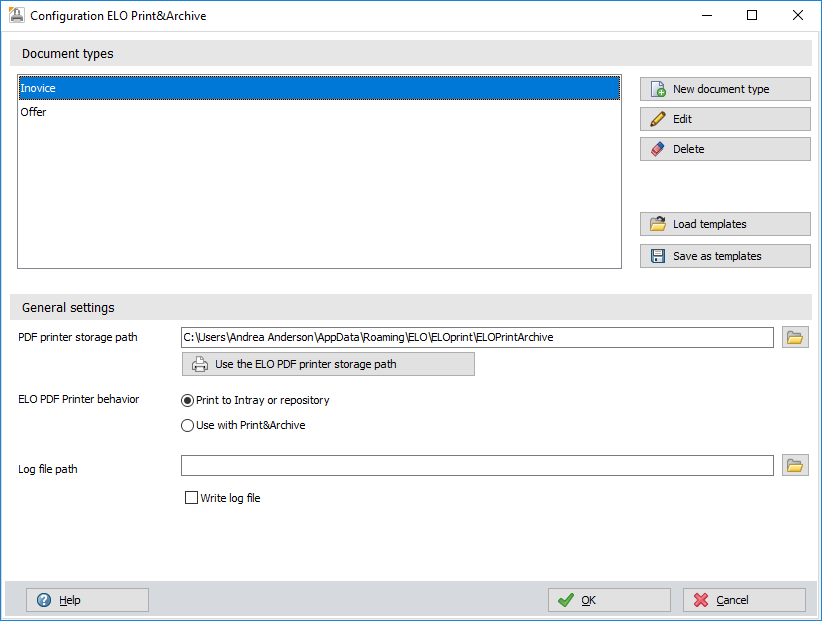This screenshot has height=621, width=822.
Task: Edit the selected document type
Action: pyautogui.click(x=725, y=119)
